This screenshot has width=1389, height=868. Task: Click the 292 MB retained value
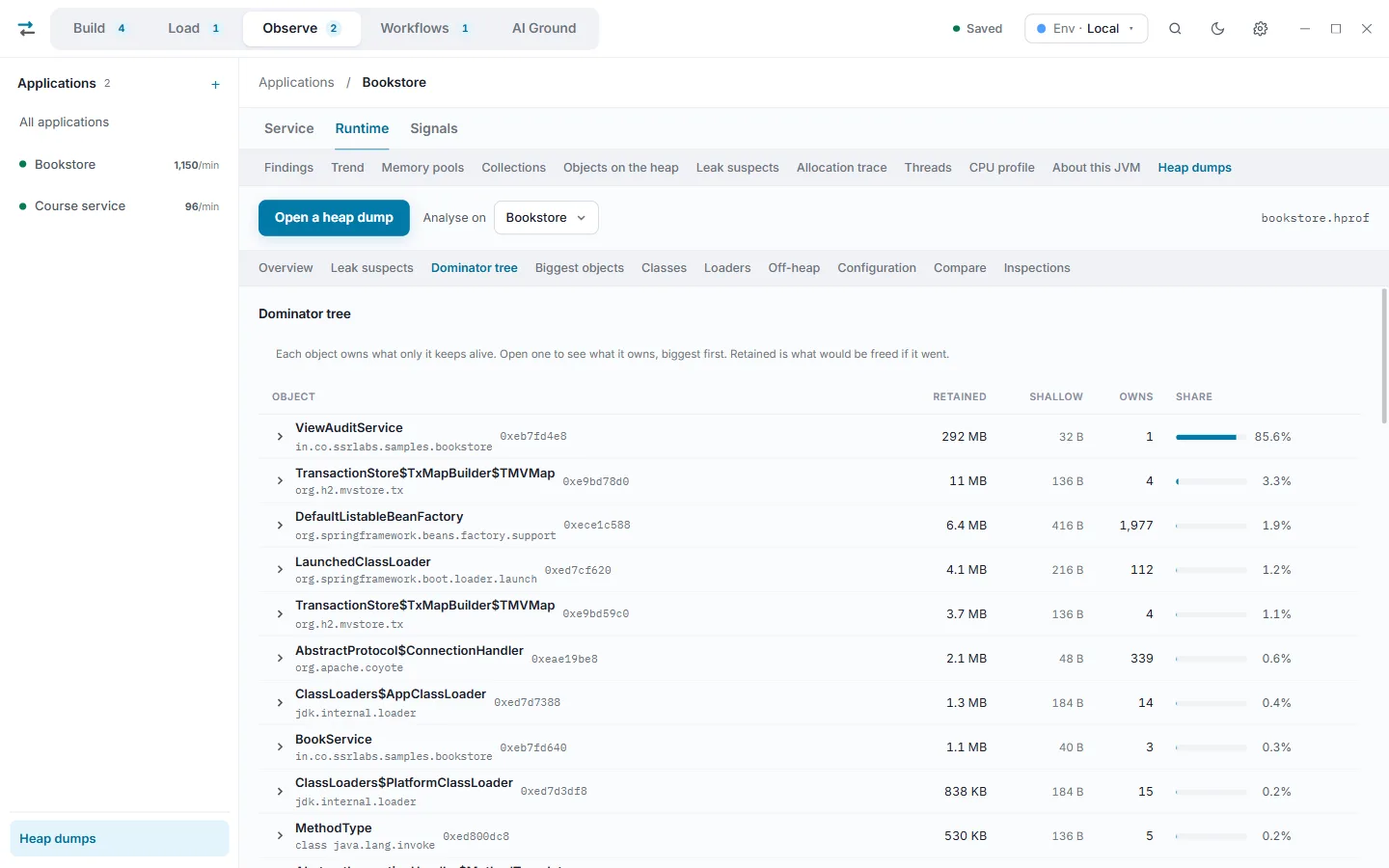click(x=965, y=437)
